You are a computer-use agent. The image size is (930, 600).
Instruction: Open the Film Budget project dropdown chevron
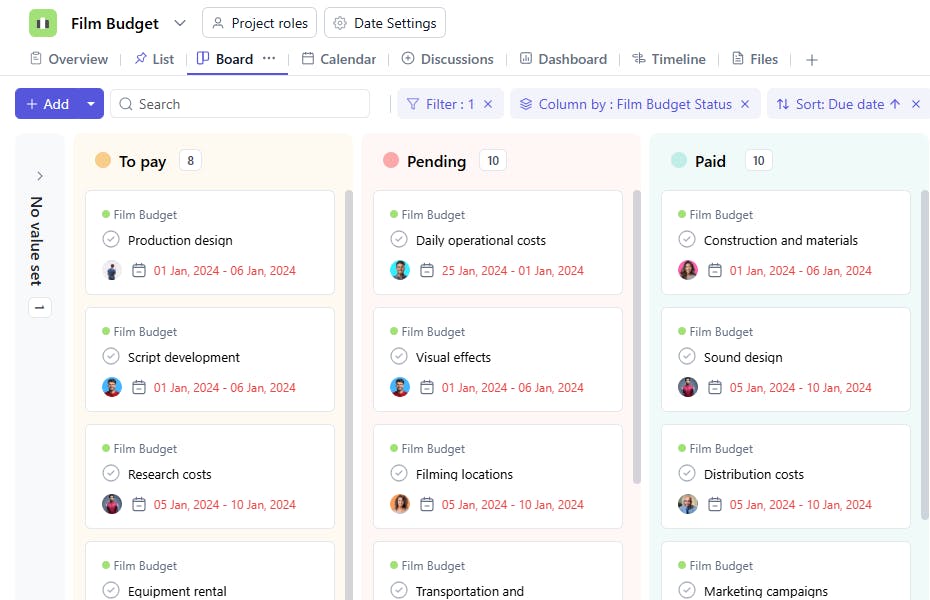(180, 23)
